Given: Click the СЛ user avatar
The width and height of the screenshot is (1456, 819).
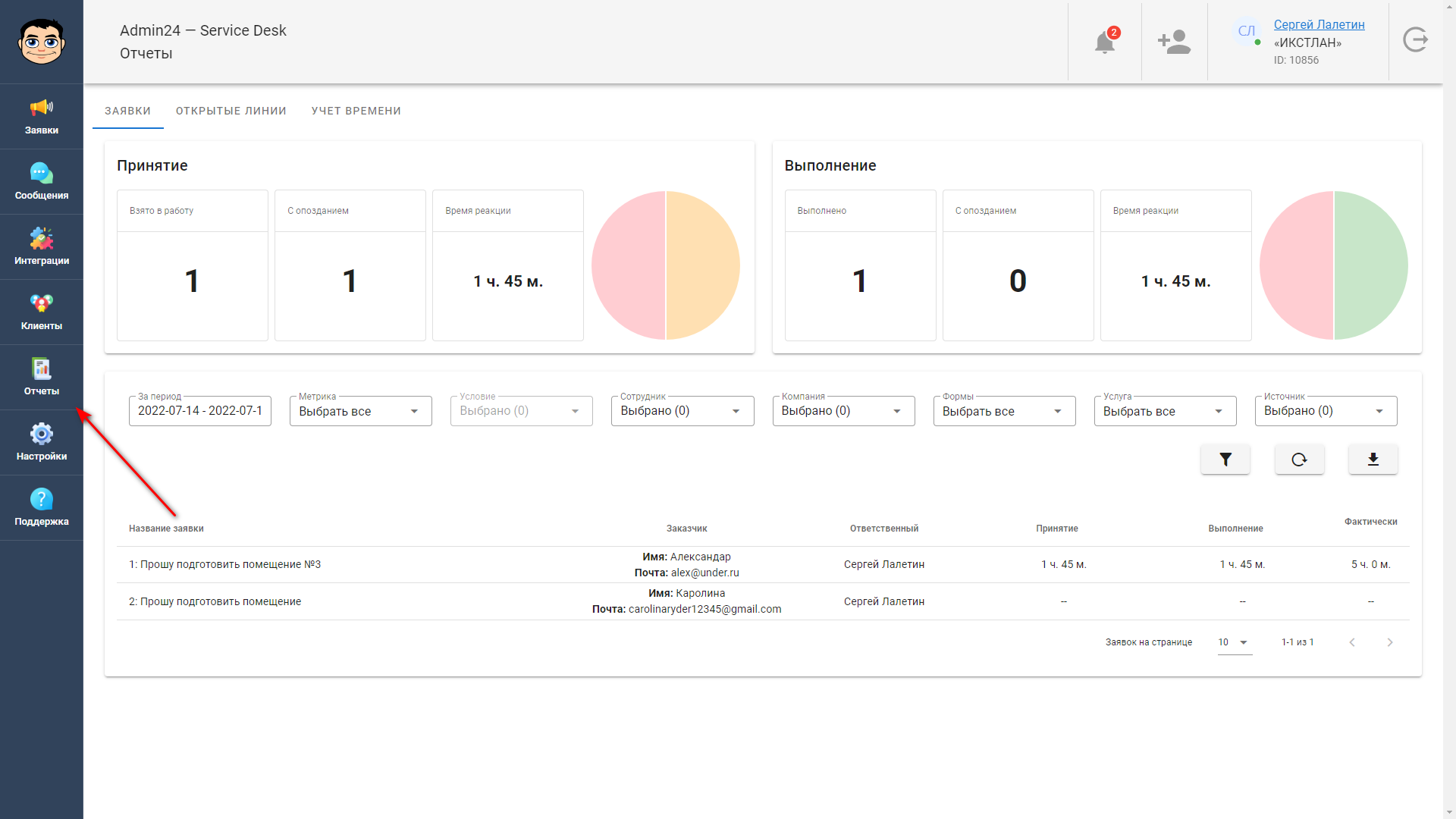Looking at the screenshot, I should [x=1247, y=31].
